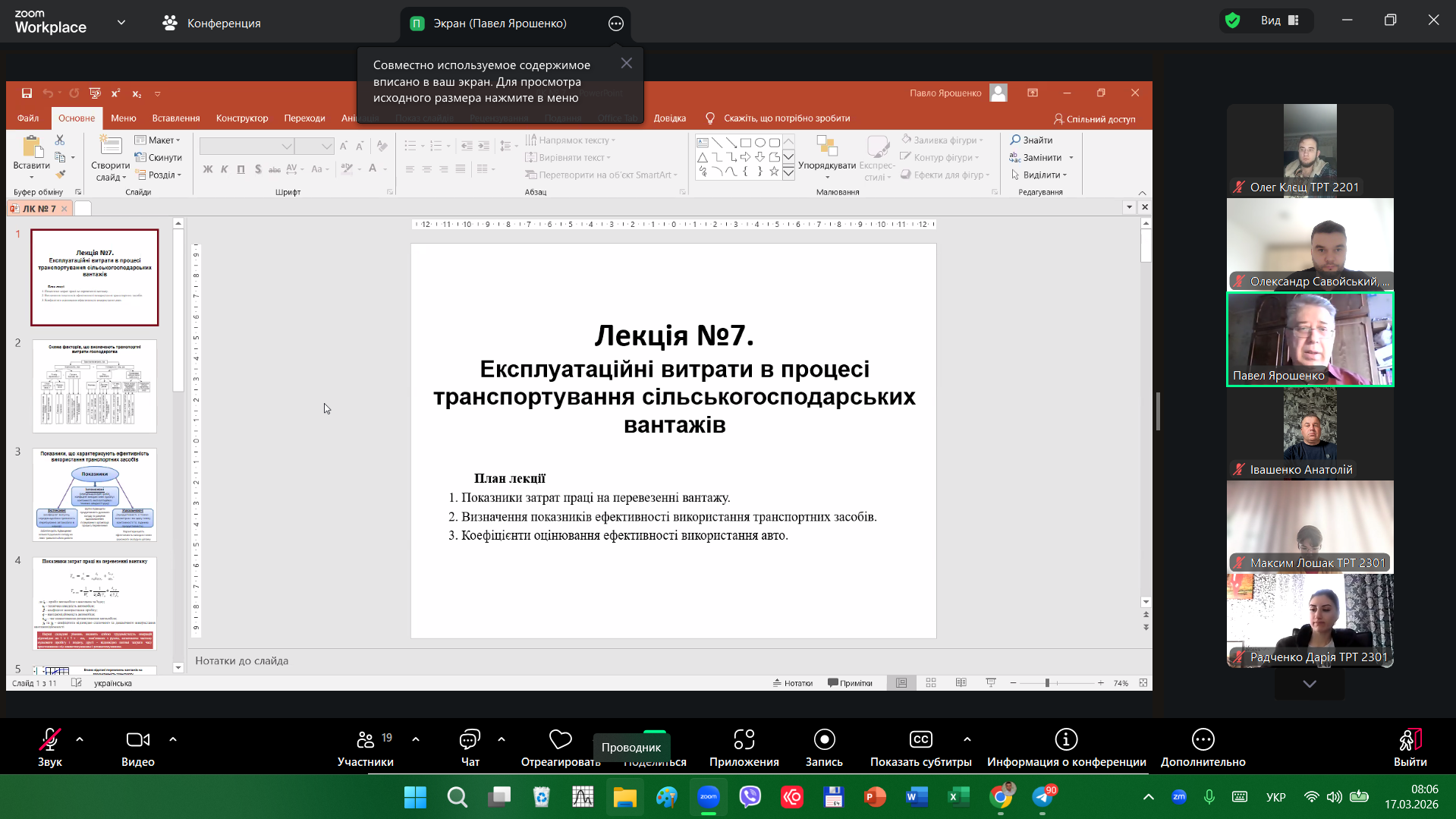
Task: Dismiss the shared content notification
Action: (626, 64)
